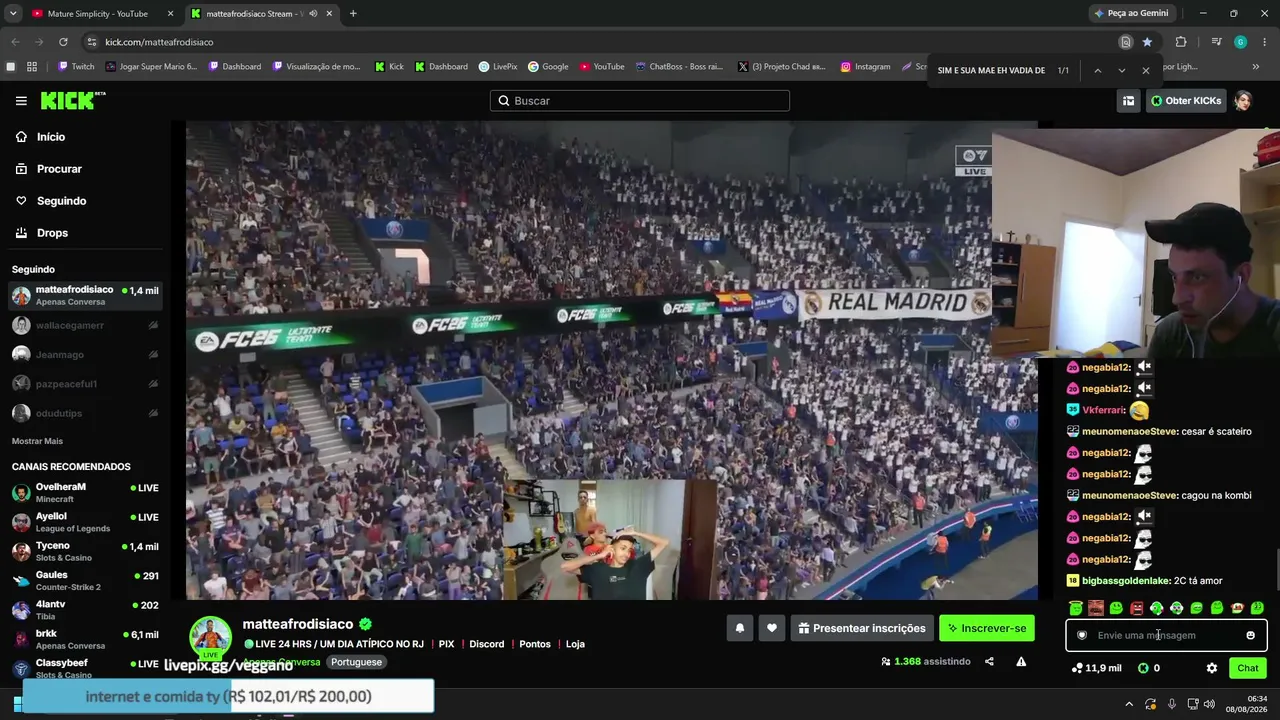Open recommended channel brkk

85,639
